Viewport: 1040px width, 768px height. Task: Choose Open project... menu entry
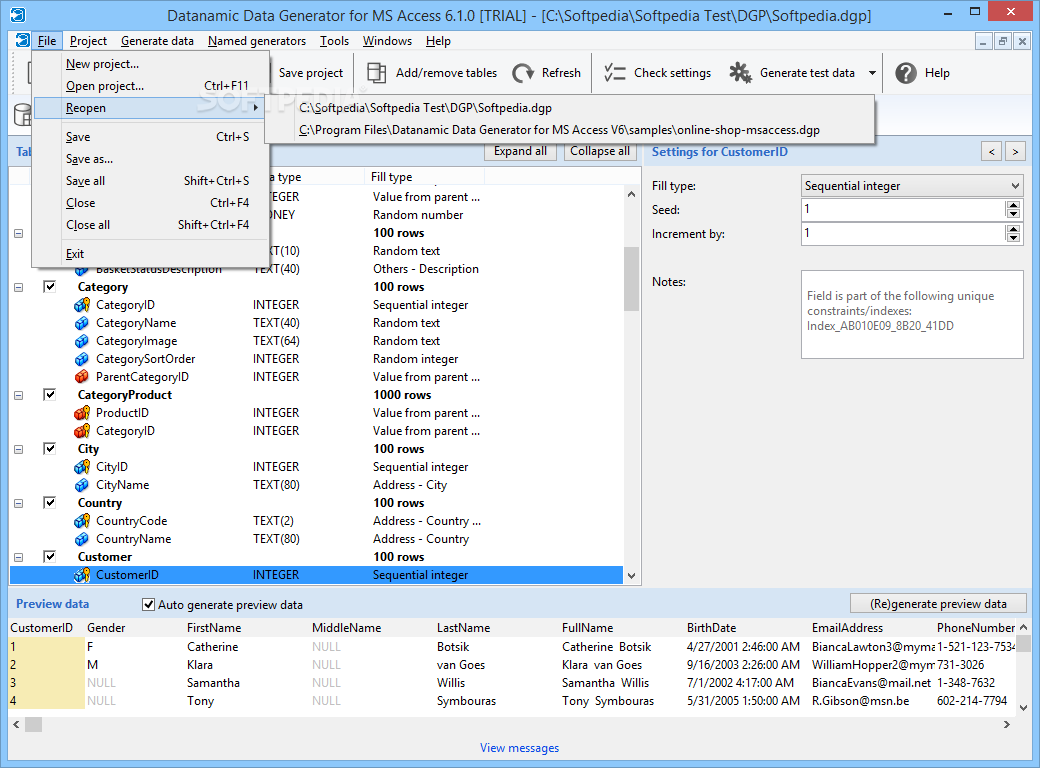pos(151,86)
